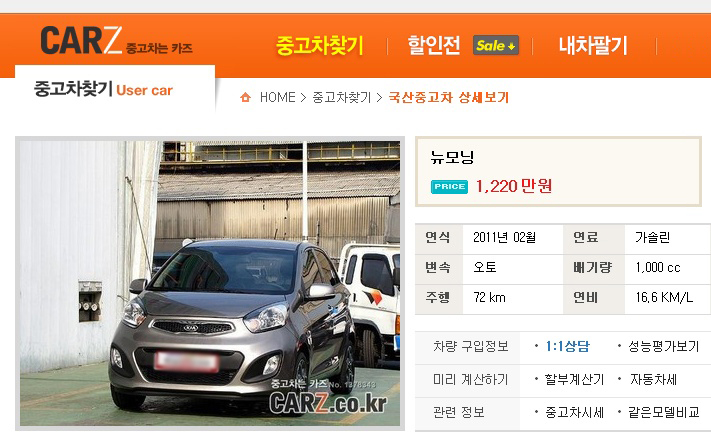Select the 중고차찾기 User car tab

(103, 89)
